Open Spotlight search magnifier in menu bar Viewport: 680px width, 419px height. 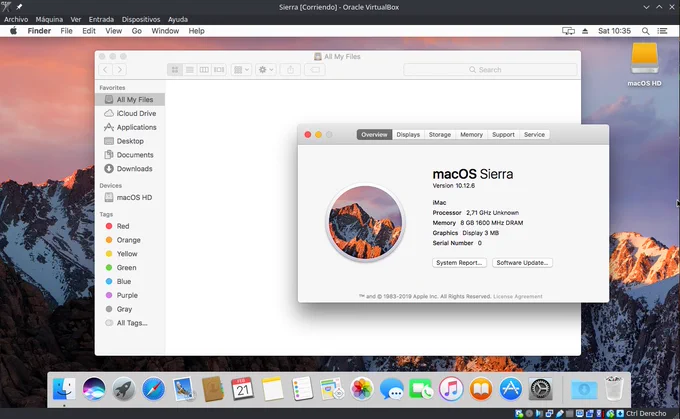[x=645, y=31]
